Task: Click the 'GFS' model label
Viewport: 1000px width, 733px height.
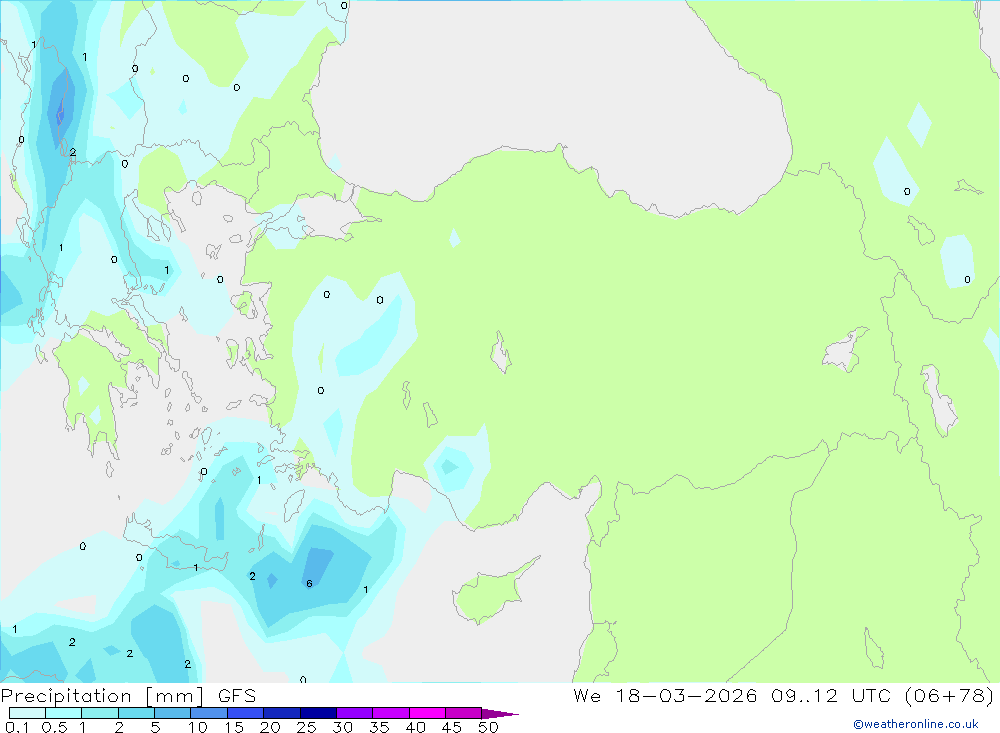Action: (x=237, y=696)
